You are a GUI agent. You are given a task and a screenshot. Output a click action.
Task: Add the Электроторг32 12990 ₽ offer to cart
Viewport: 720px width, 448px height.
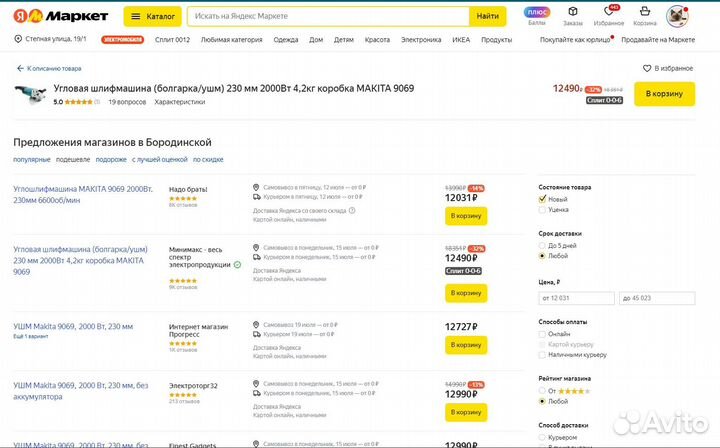(x=466, y=412)
